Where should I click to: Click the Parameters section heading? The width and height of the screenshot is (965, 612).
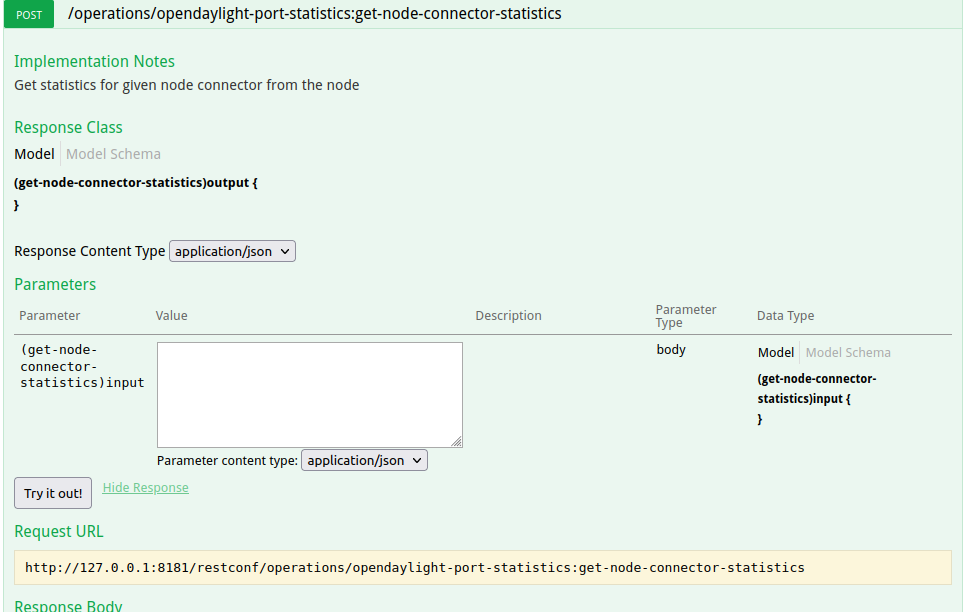[x=55, y=284]
